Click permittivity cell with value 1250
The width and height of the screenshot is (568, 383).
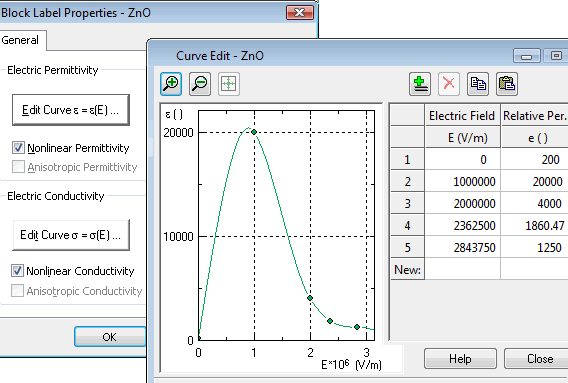pyautogui.click(x=535, y=247)
